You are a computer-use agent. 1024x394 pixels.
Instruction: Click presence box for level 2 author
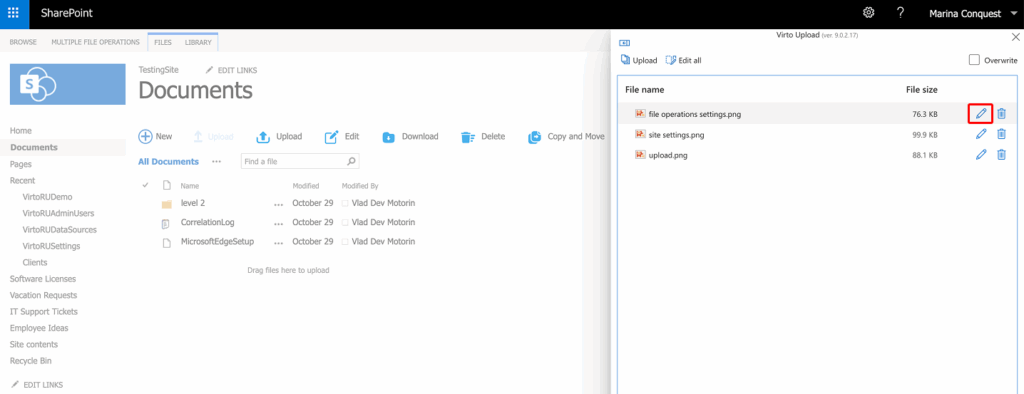click(345, 204)
